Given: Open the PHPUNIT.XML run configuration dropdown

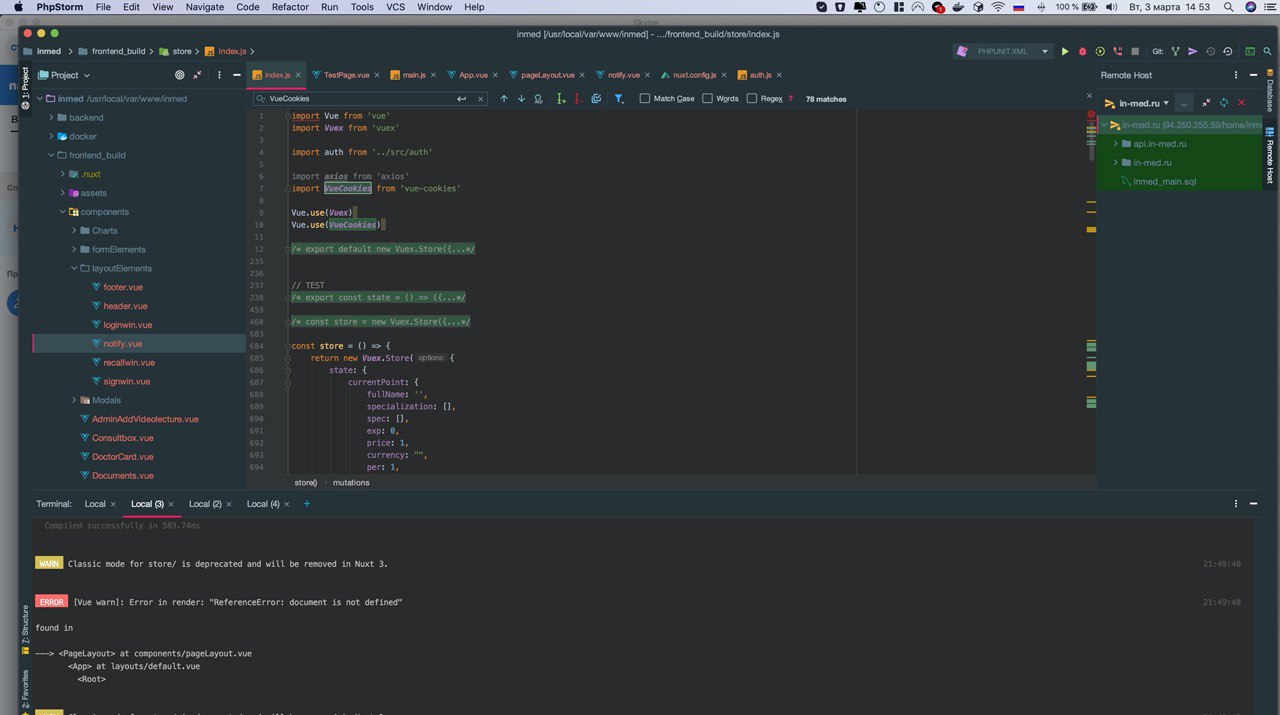Looking at the screenshot, I should pos(1003,51).
